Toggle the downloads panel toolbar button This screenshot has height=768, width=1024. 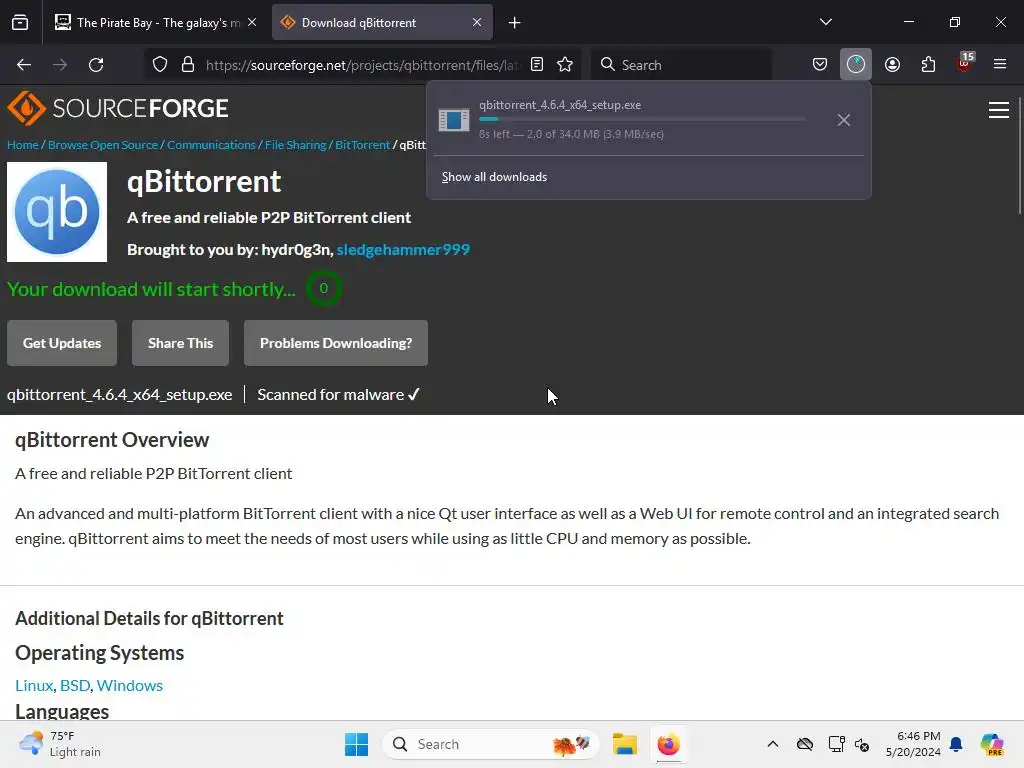tap(856, 65)
